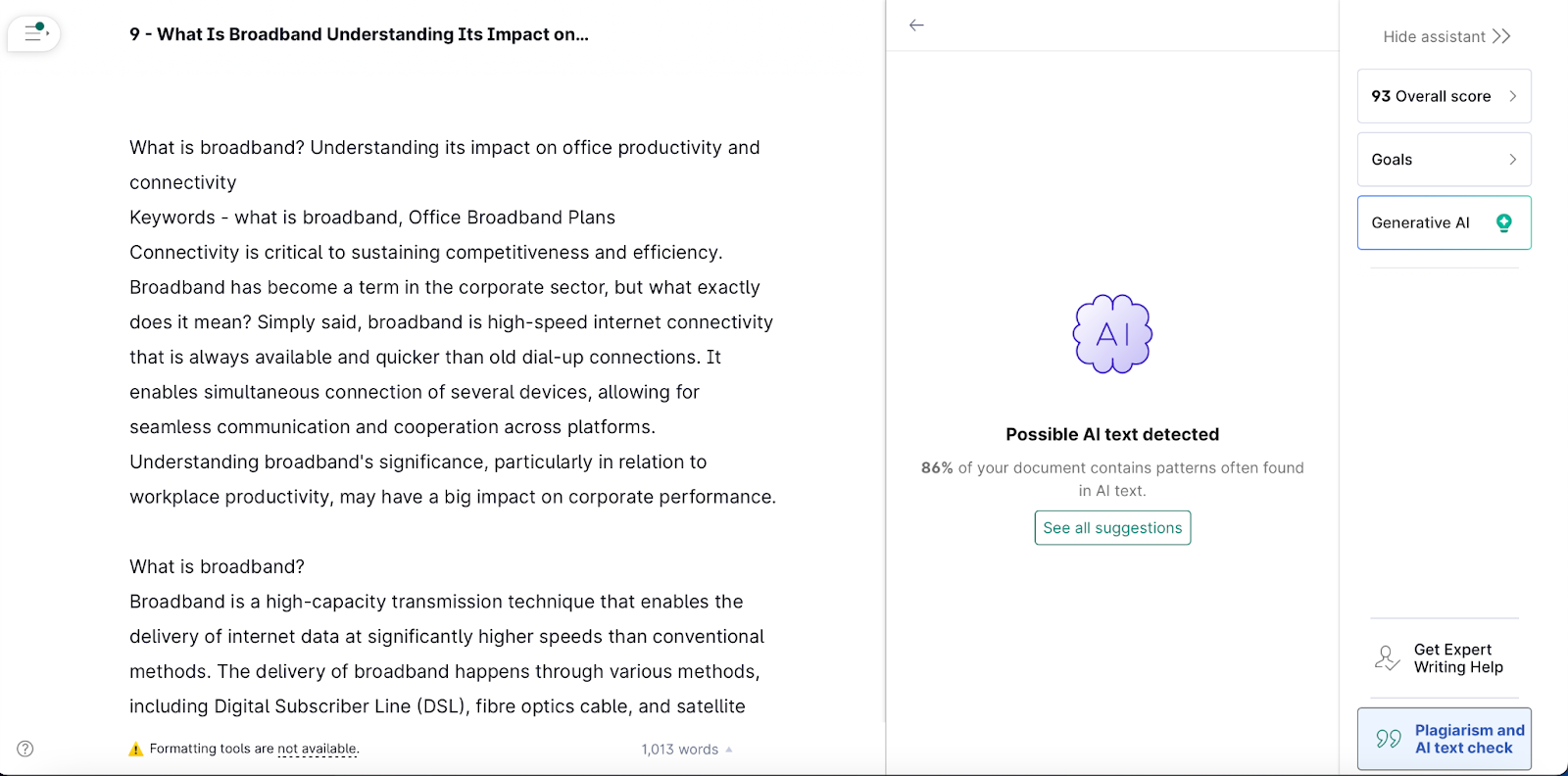Click the AI flower badge icon

[1112, 334]
